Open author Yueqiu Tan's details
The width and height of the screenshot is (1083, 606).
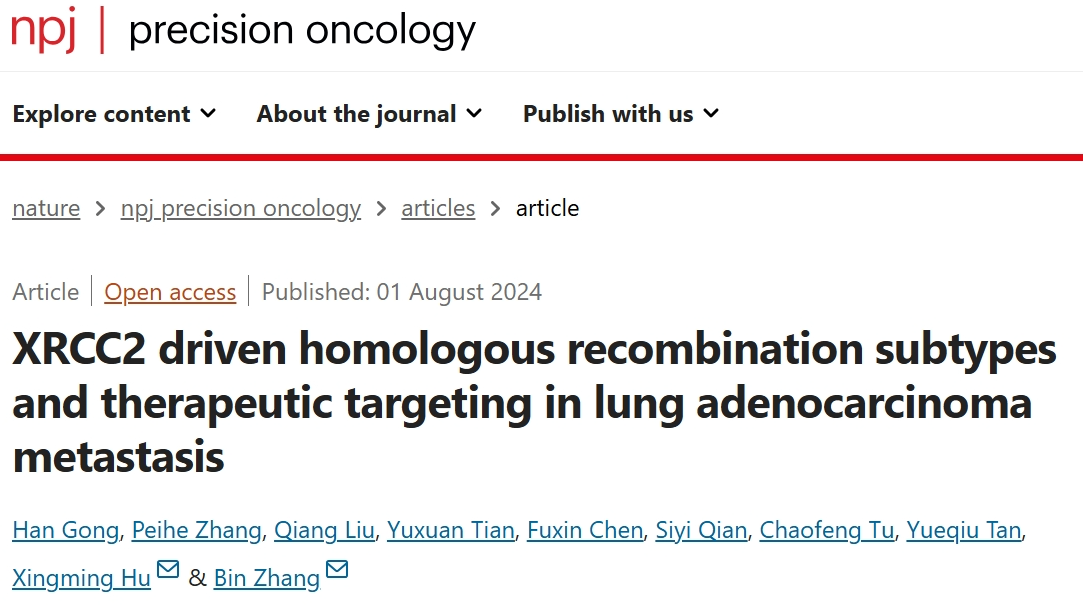(x=964, y=530)
